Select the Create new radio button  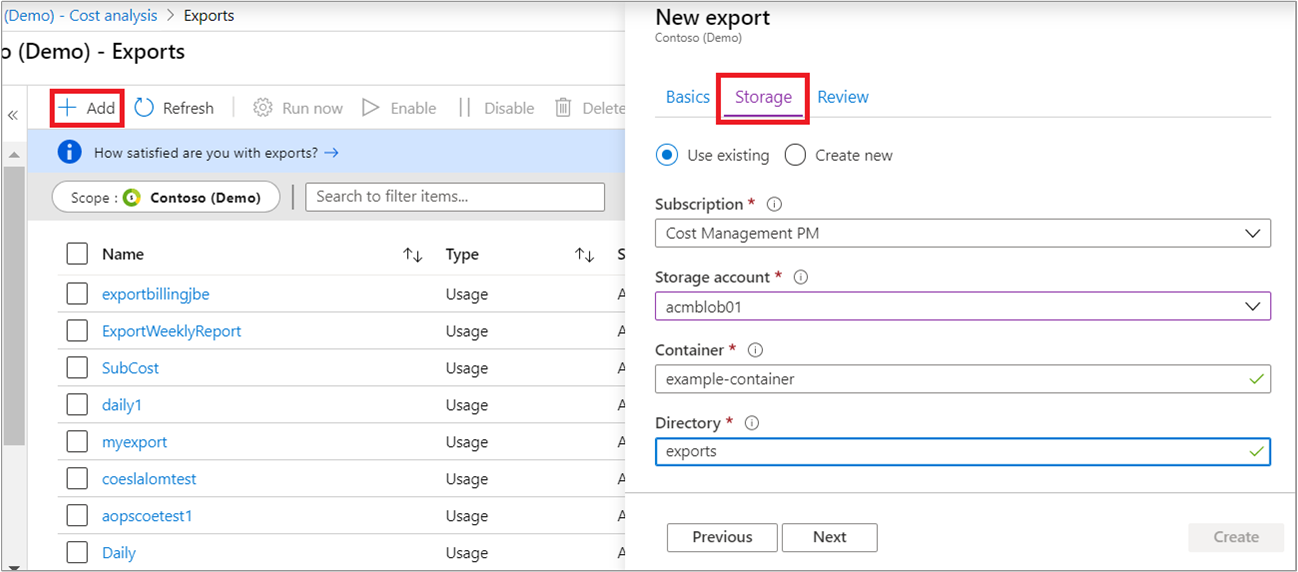click(x=795, y=155)
